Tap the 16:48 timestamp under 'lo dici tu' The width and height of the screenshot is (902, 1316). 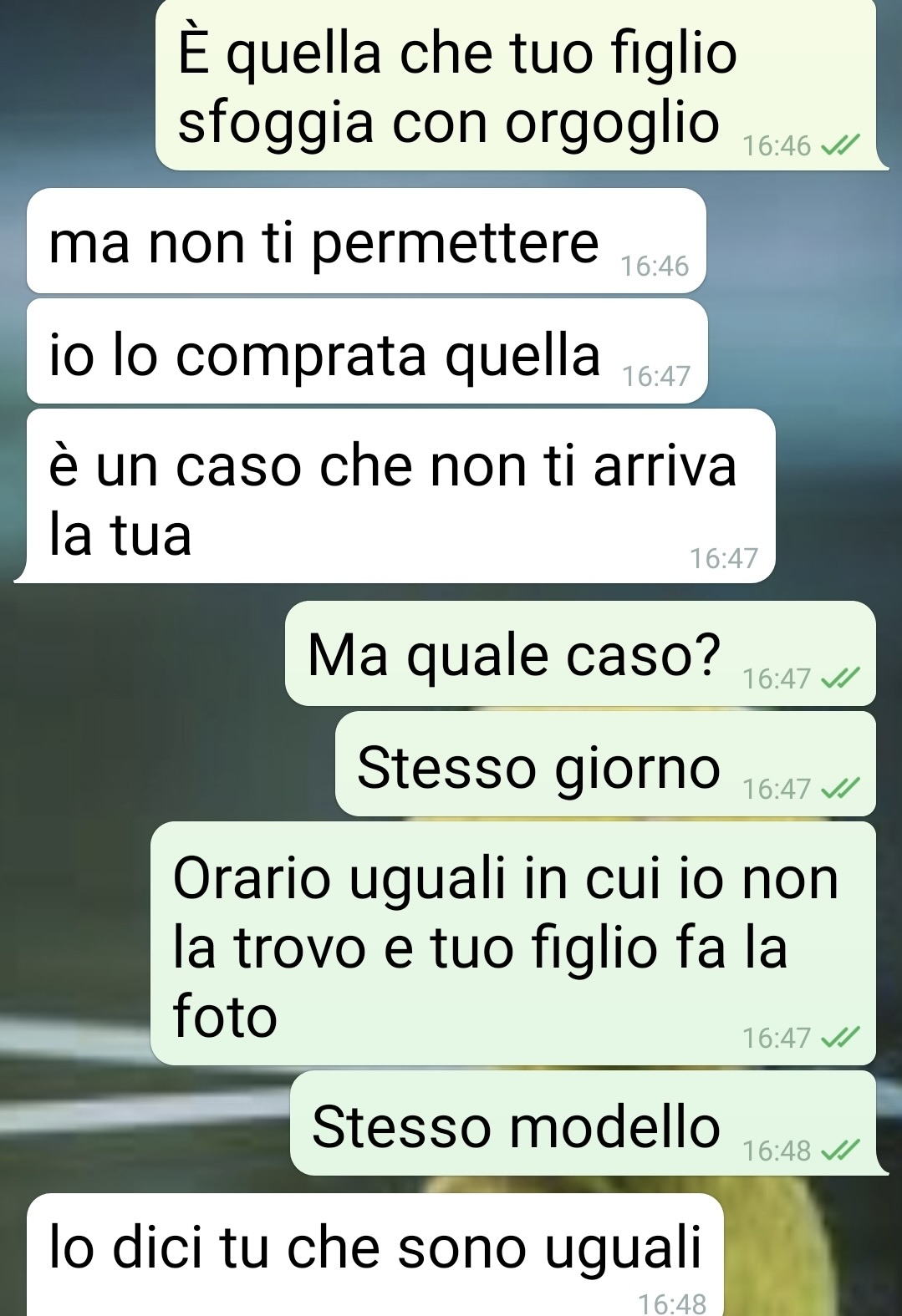point(672,1303)
